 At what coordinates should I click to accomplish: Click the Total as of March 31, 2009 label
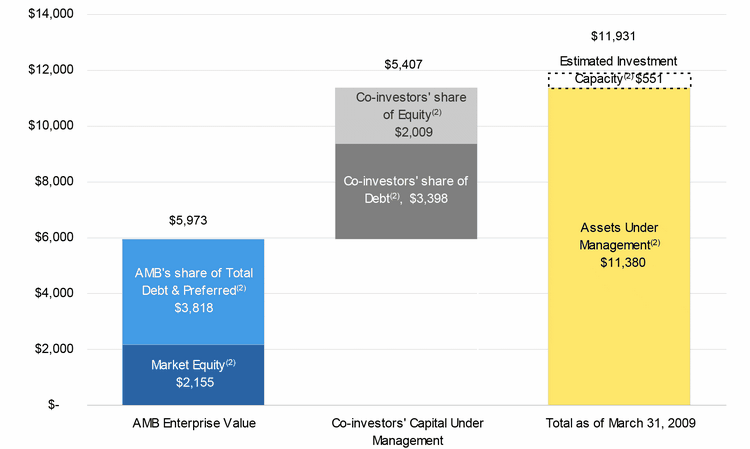619,423
